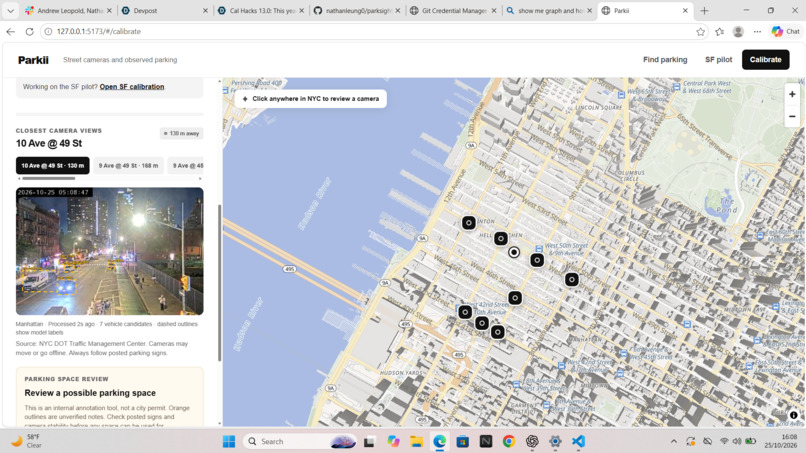Open the Windows Start menu

coord(229,441)
